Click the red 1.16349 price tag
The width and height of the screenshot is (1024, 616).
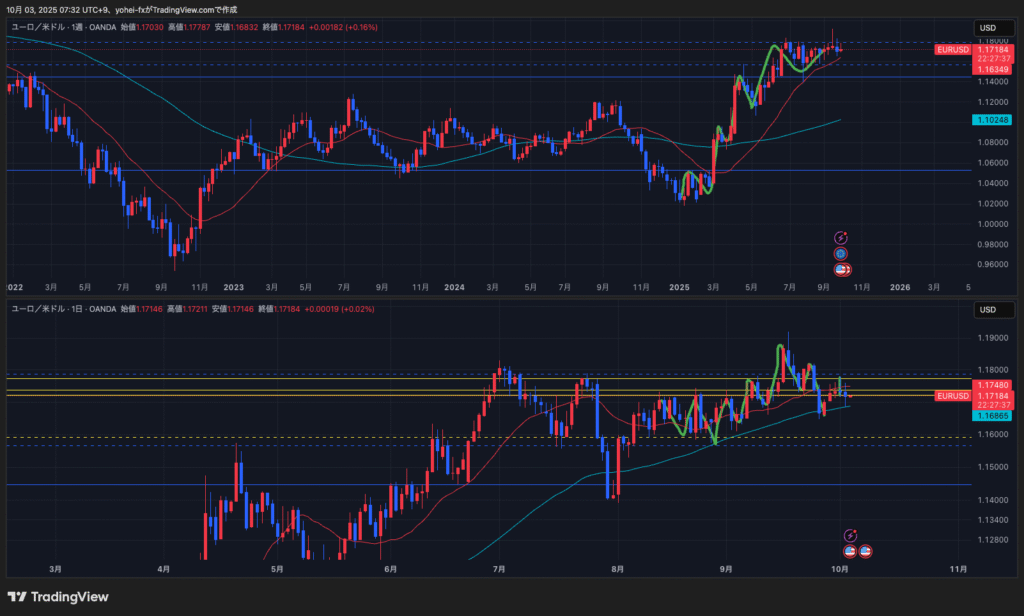(994, 69)
